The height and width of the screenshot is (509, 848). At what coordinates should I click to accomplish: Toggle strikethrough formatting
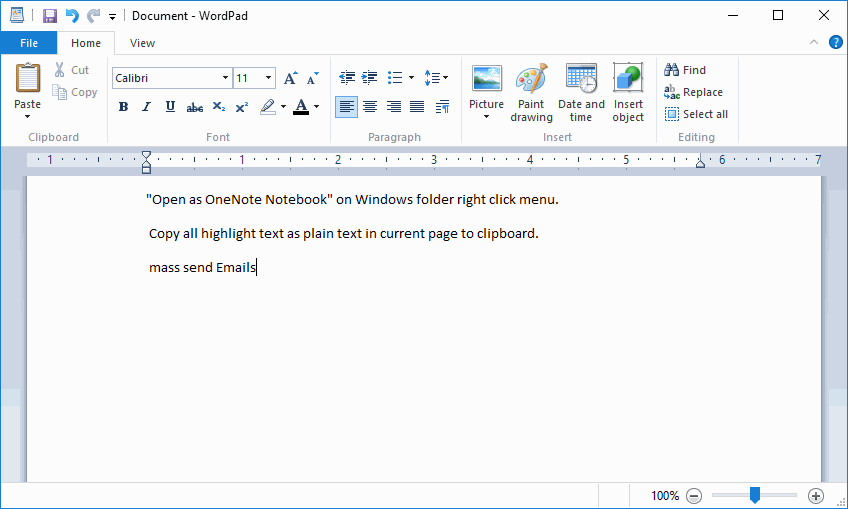(195, 107)
